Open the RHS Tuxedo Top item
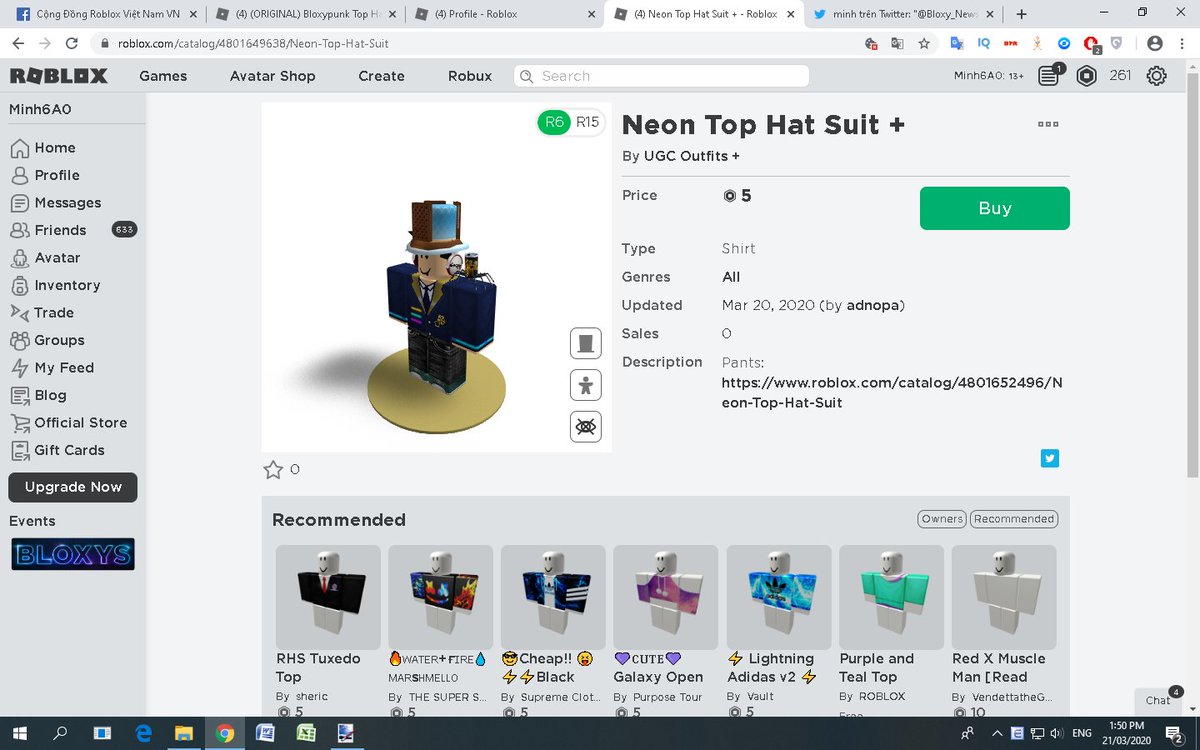Image resolution: width=1200 pixels, height=750 pixels. click(328, 597)
